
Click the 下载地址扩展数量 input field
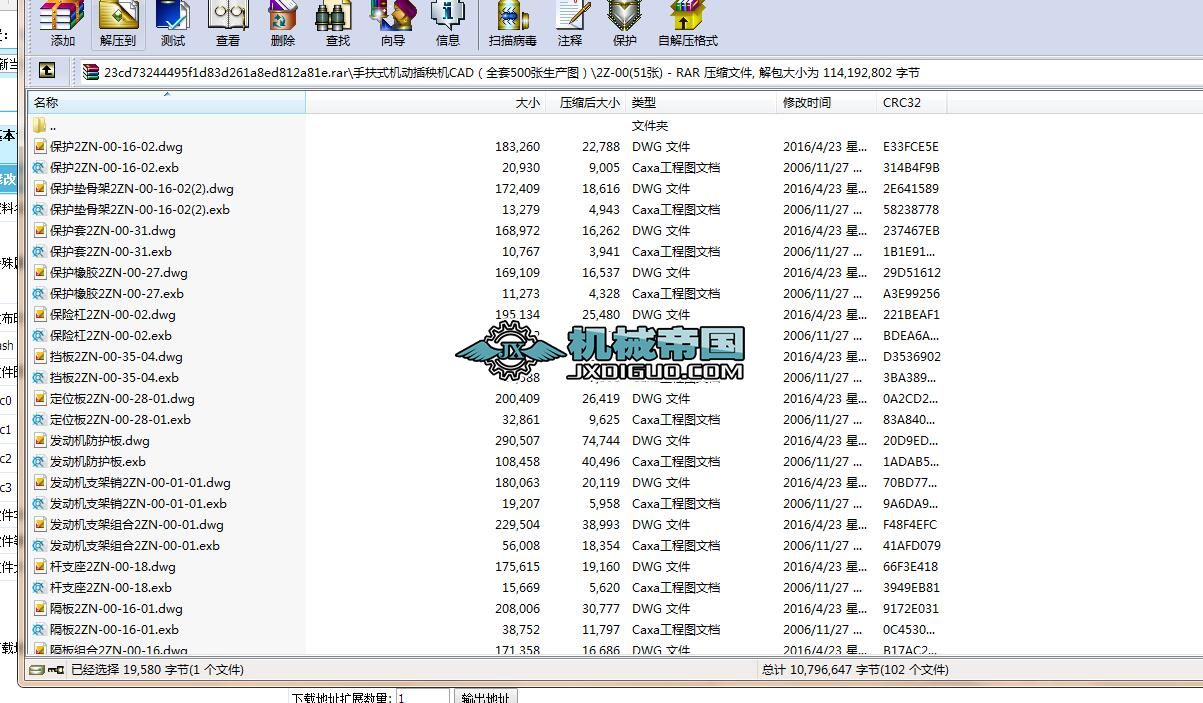pos(423,697)
